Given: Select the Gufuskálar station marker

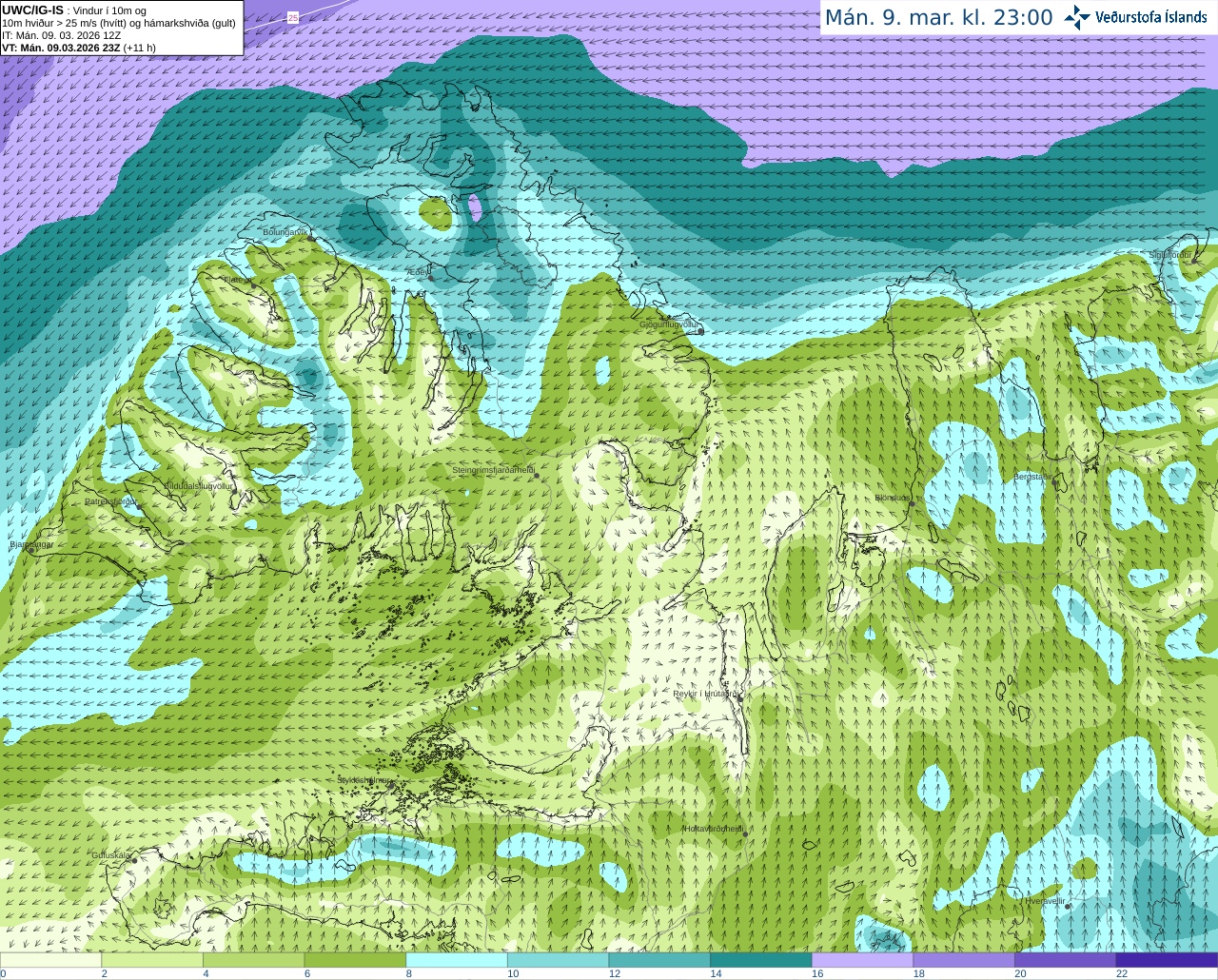Looking at the screenshot, I should [134, 860].
